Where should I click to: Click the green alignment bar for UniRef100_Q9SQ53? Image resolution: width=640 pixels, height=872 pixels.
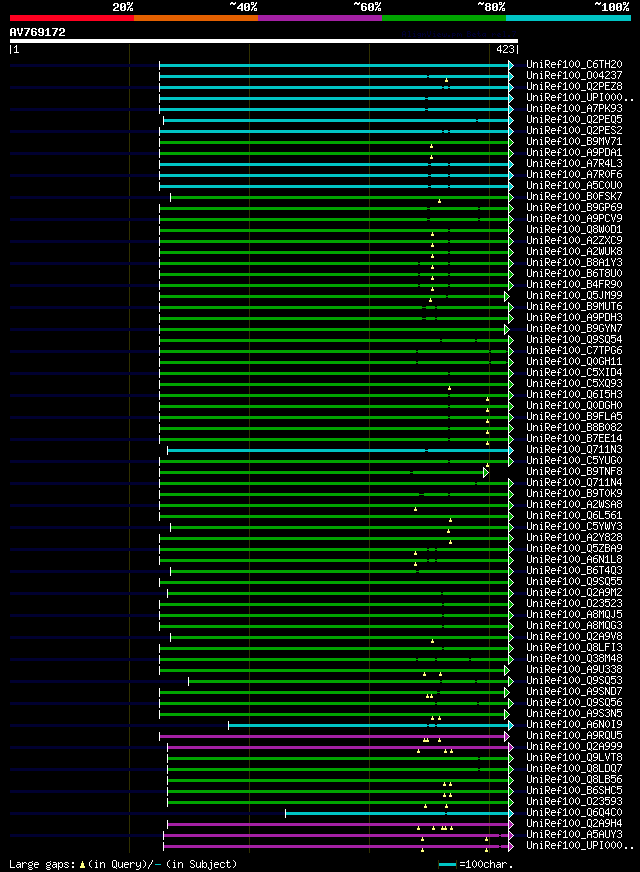pyautogui.click(x=350, y=682)
